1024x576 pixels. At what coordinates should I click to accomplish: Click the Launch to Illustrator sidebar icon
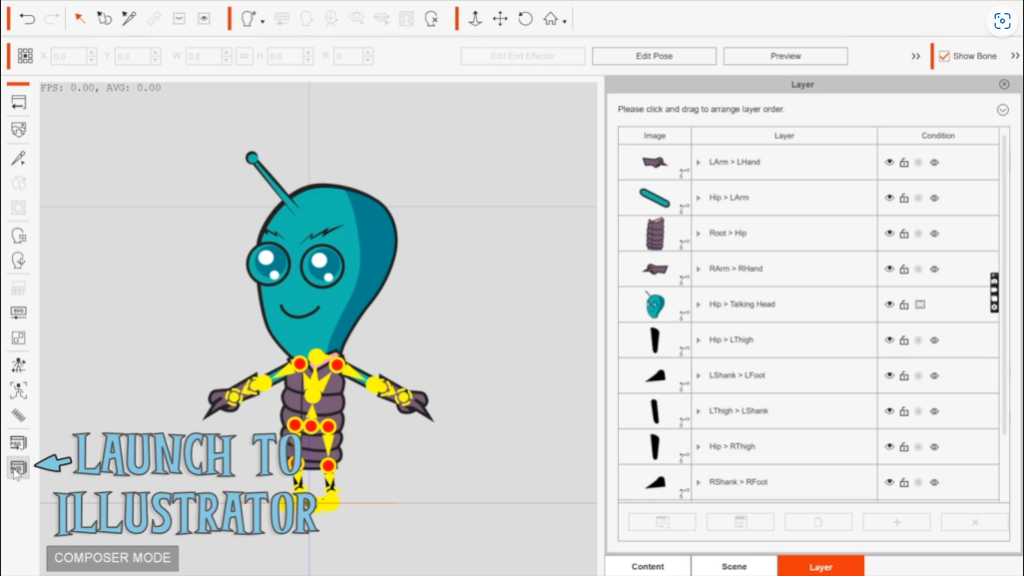[20, 467]
